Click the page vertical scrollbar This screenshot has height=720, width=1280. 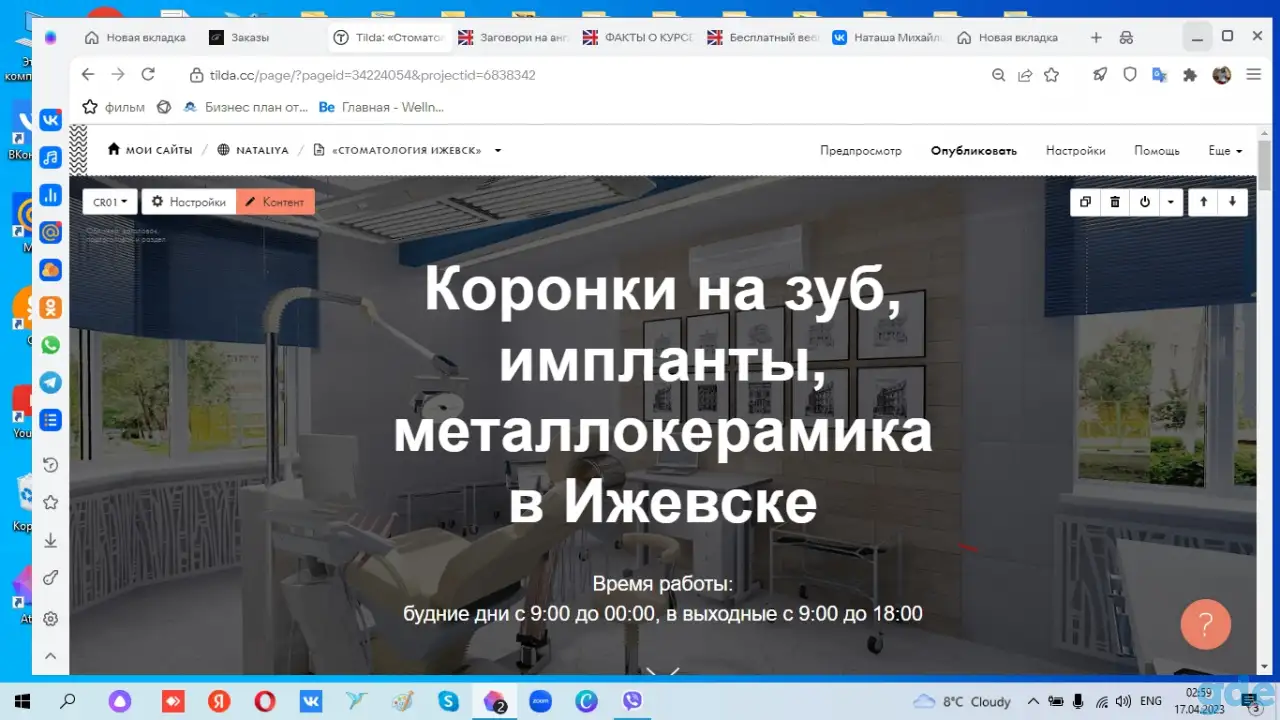(1265, 164)
